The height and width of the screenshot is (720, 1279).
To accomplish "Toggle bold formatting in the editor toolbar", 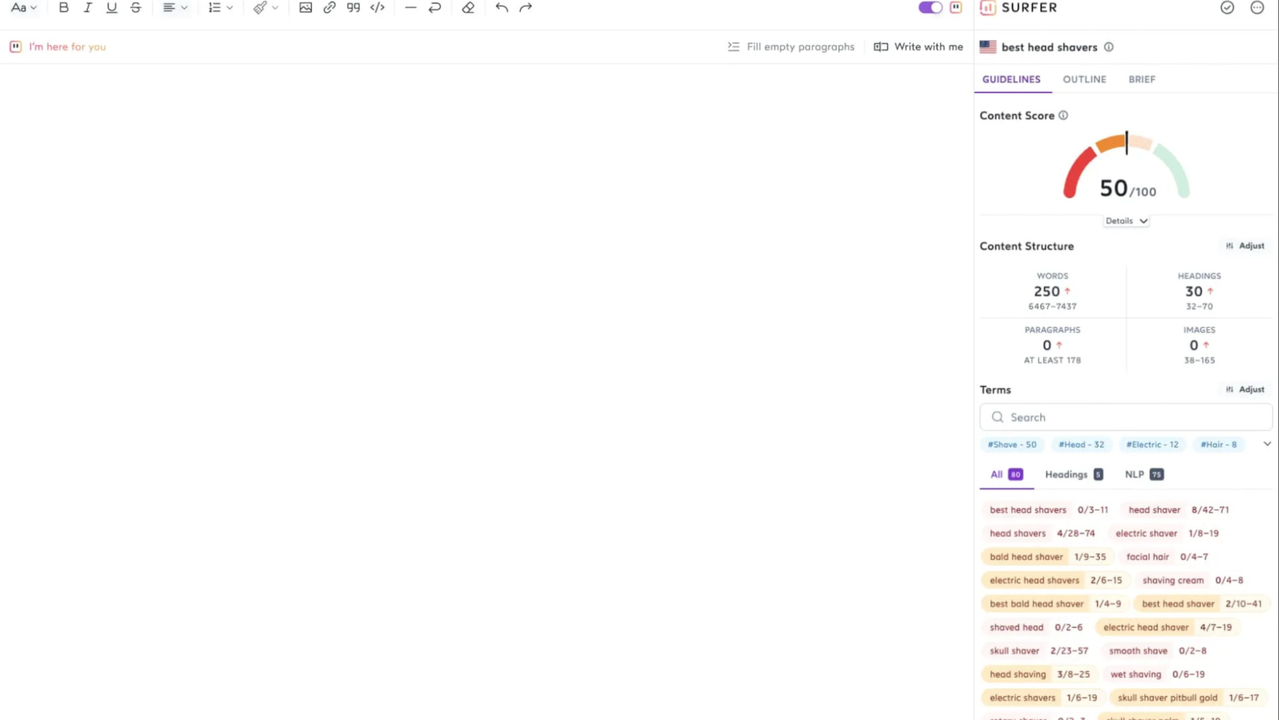I will coord(63,8).
